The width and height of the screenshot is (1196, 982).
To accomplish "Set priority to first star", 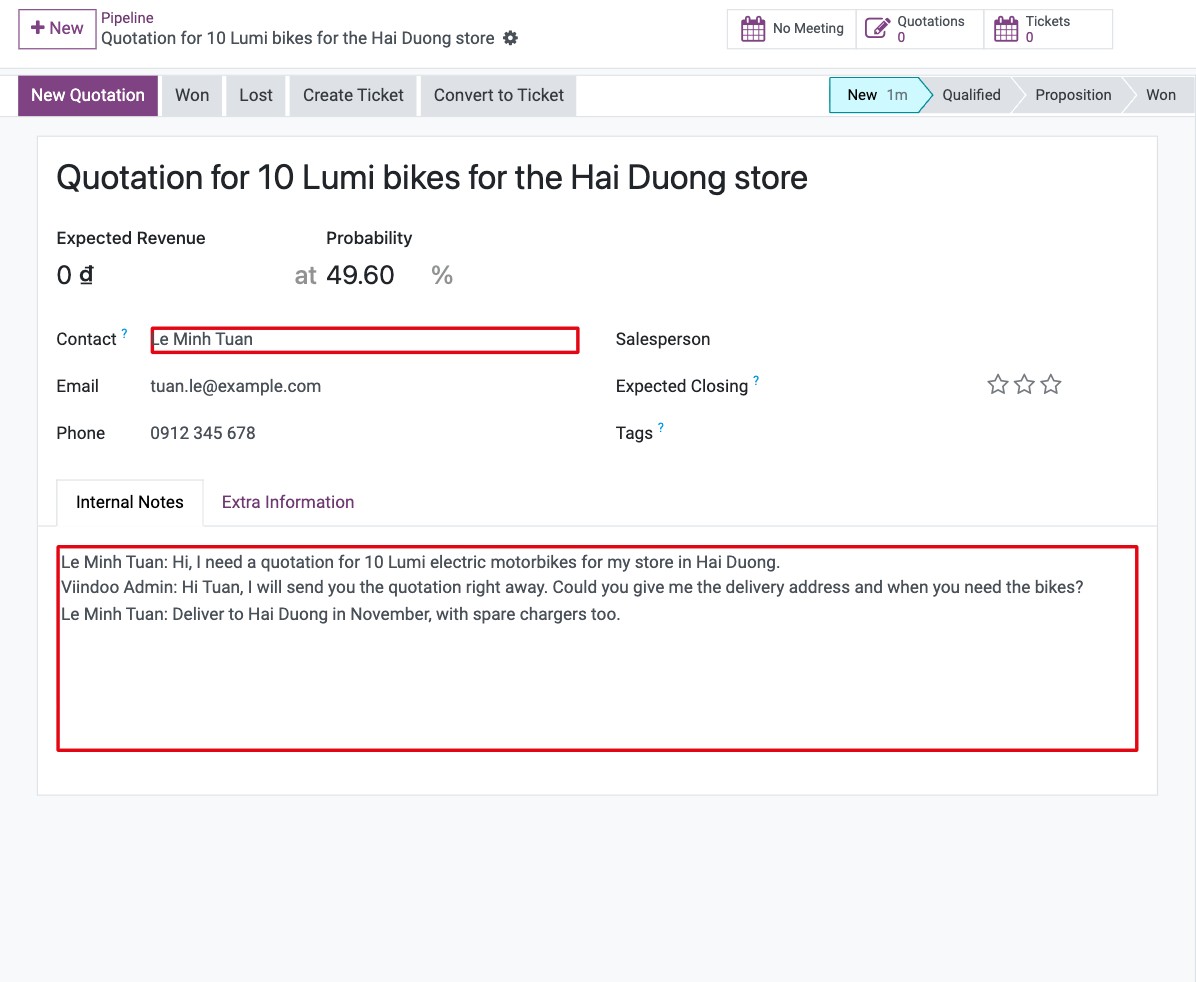I will pyautogui.click(x=998, y=385).
